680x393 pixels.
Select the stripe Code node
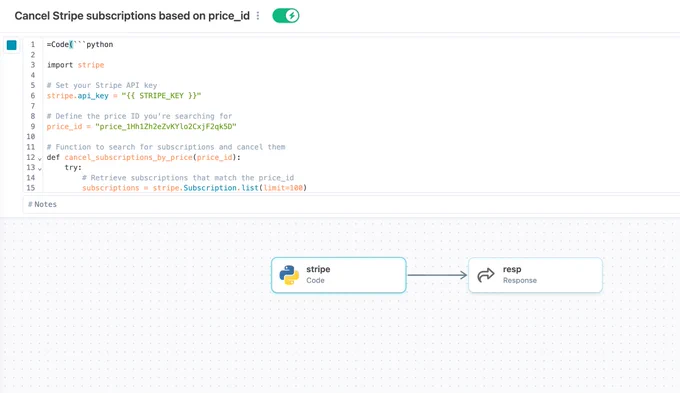coord(339,275)
